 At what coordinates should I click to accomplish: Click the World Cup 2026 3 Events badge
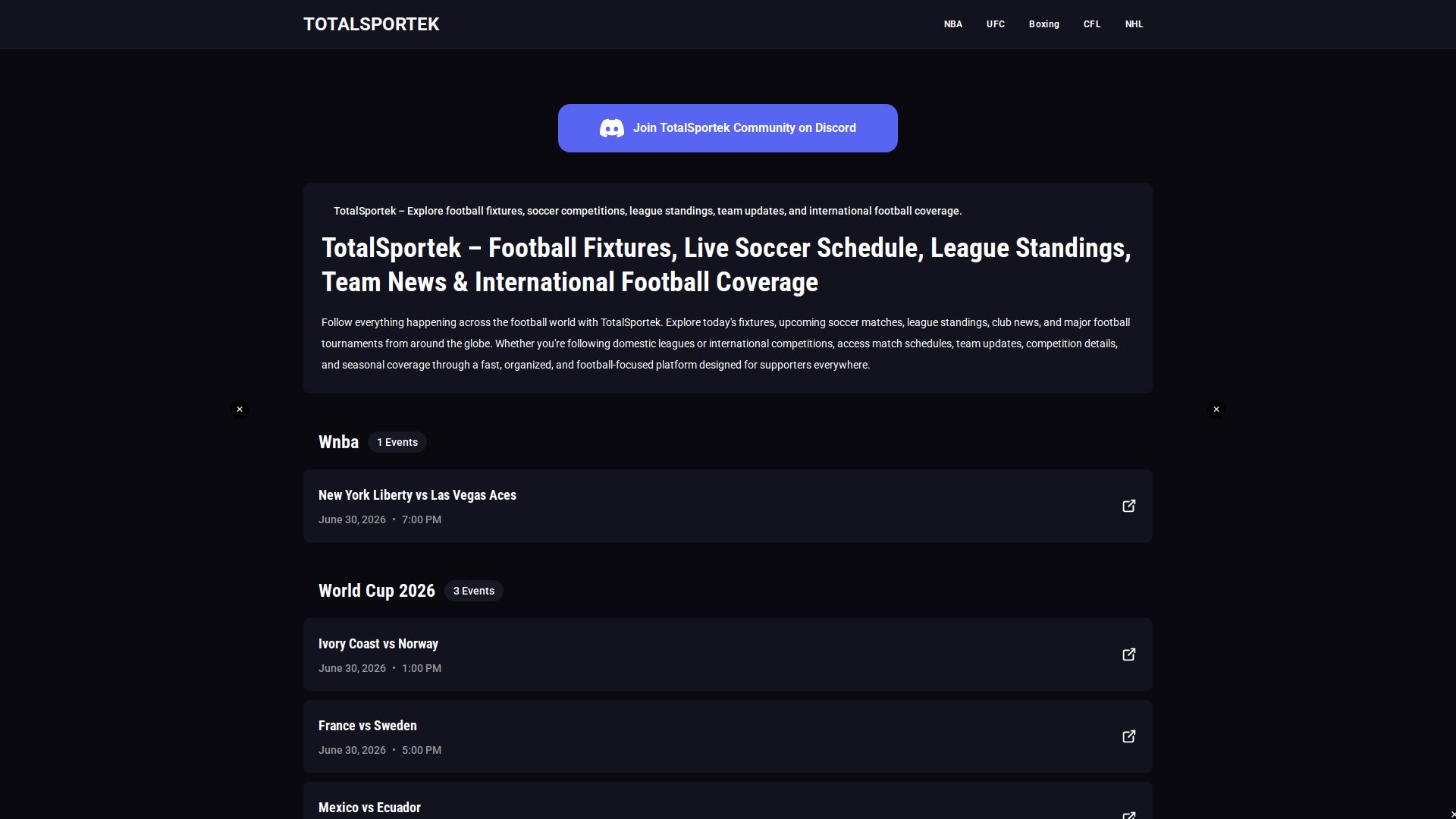tap(474, 591)
